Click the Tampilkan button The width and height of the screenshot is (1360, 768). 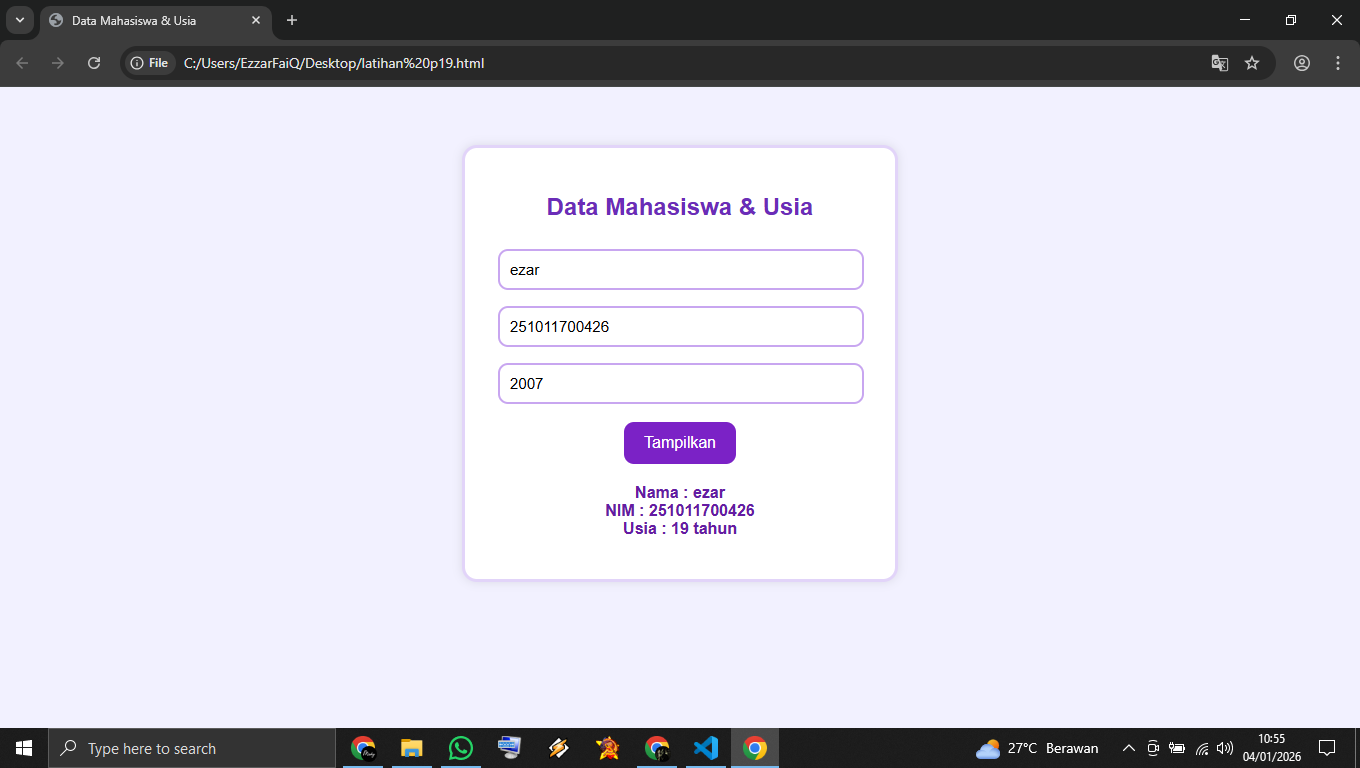point(680,443)
